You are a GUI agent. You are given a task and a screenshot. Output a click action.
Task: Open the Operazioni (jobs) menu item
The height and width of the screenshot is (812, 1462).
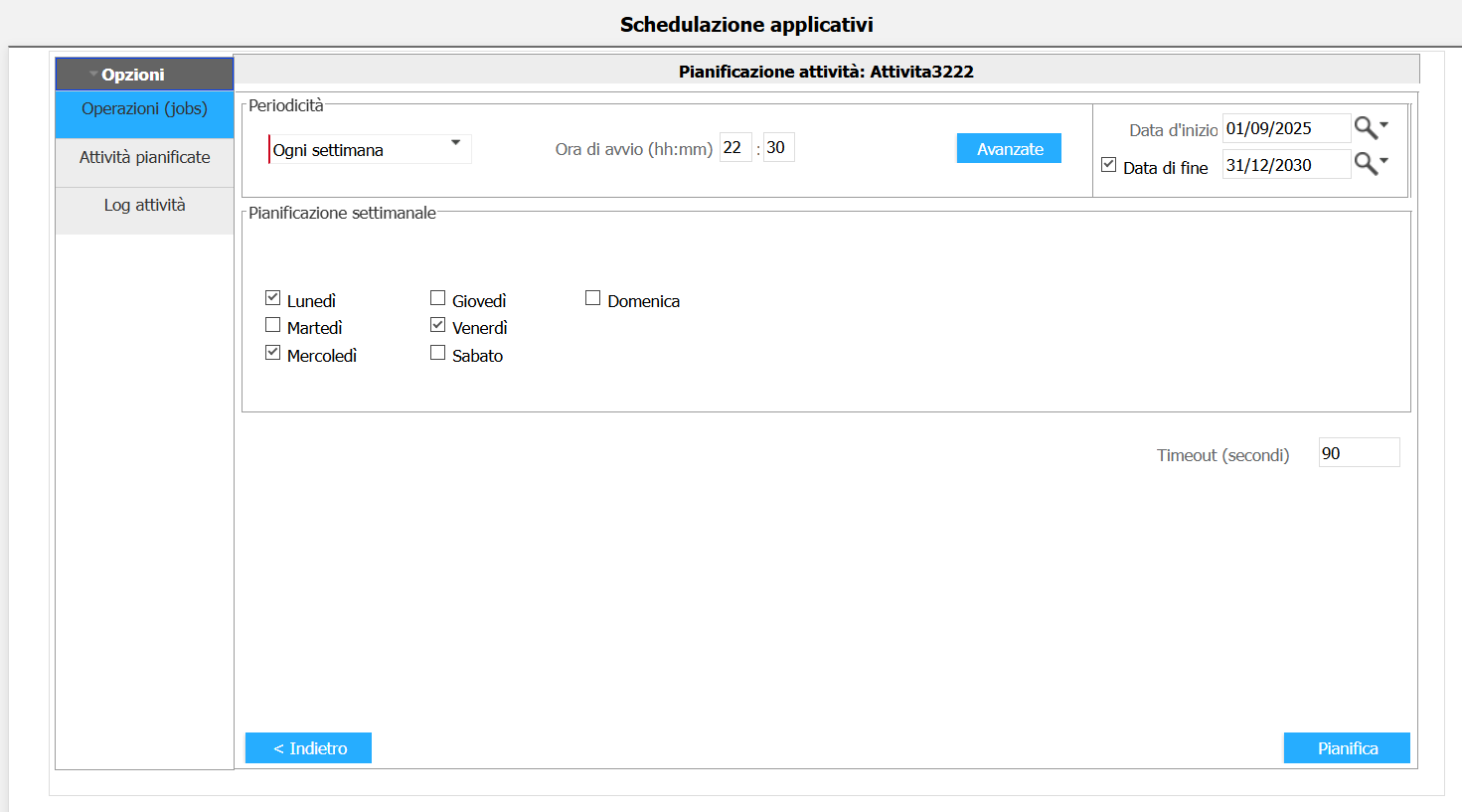(144, 109)
